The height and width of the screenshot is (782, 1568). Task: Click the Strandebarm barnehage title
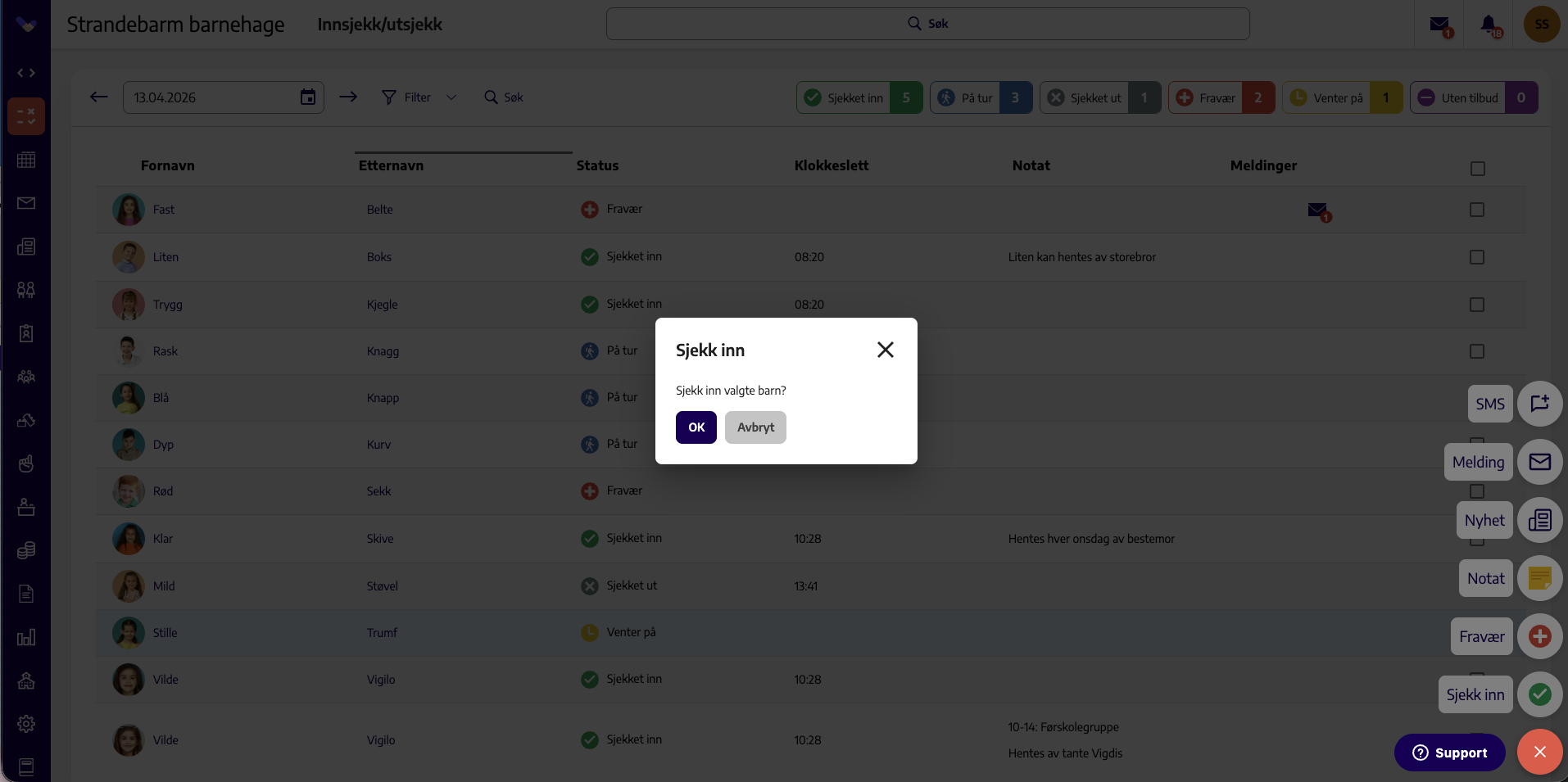point(175,25)
